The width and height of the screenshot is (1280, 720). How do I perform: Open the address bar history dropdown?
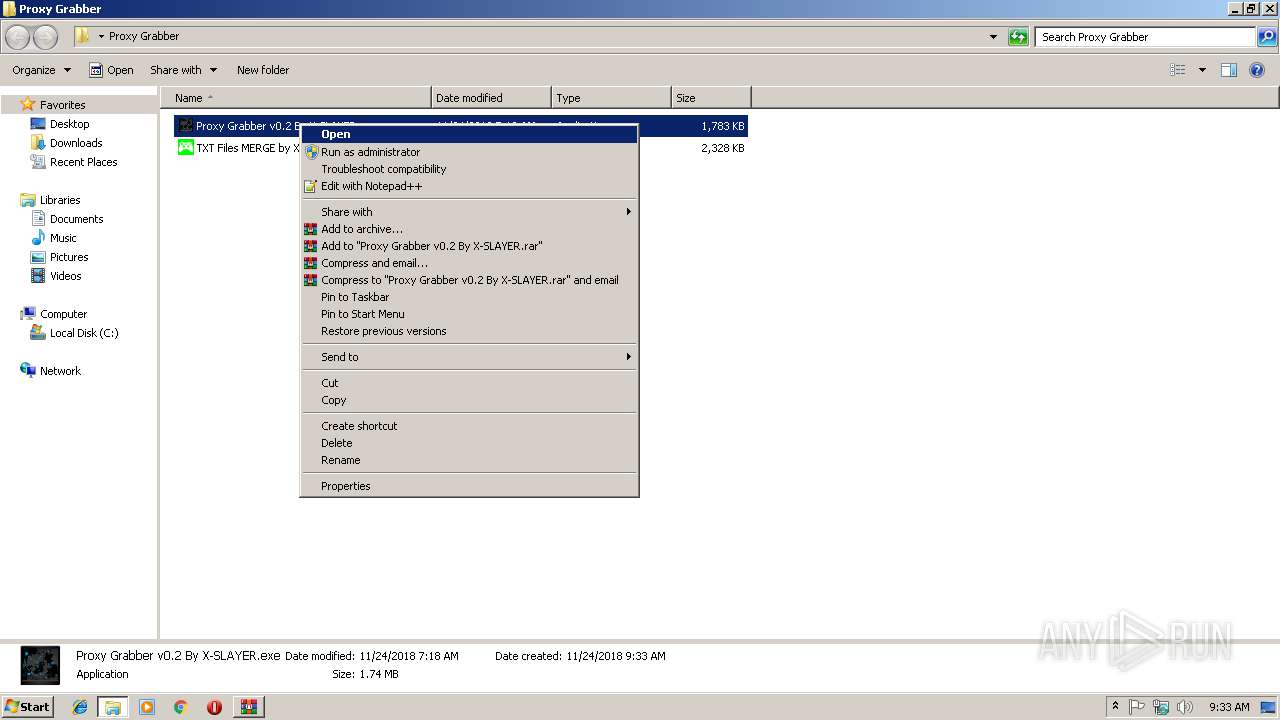(x=993, y=37)
